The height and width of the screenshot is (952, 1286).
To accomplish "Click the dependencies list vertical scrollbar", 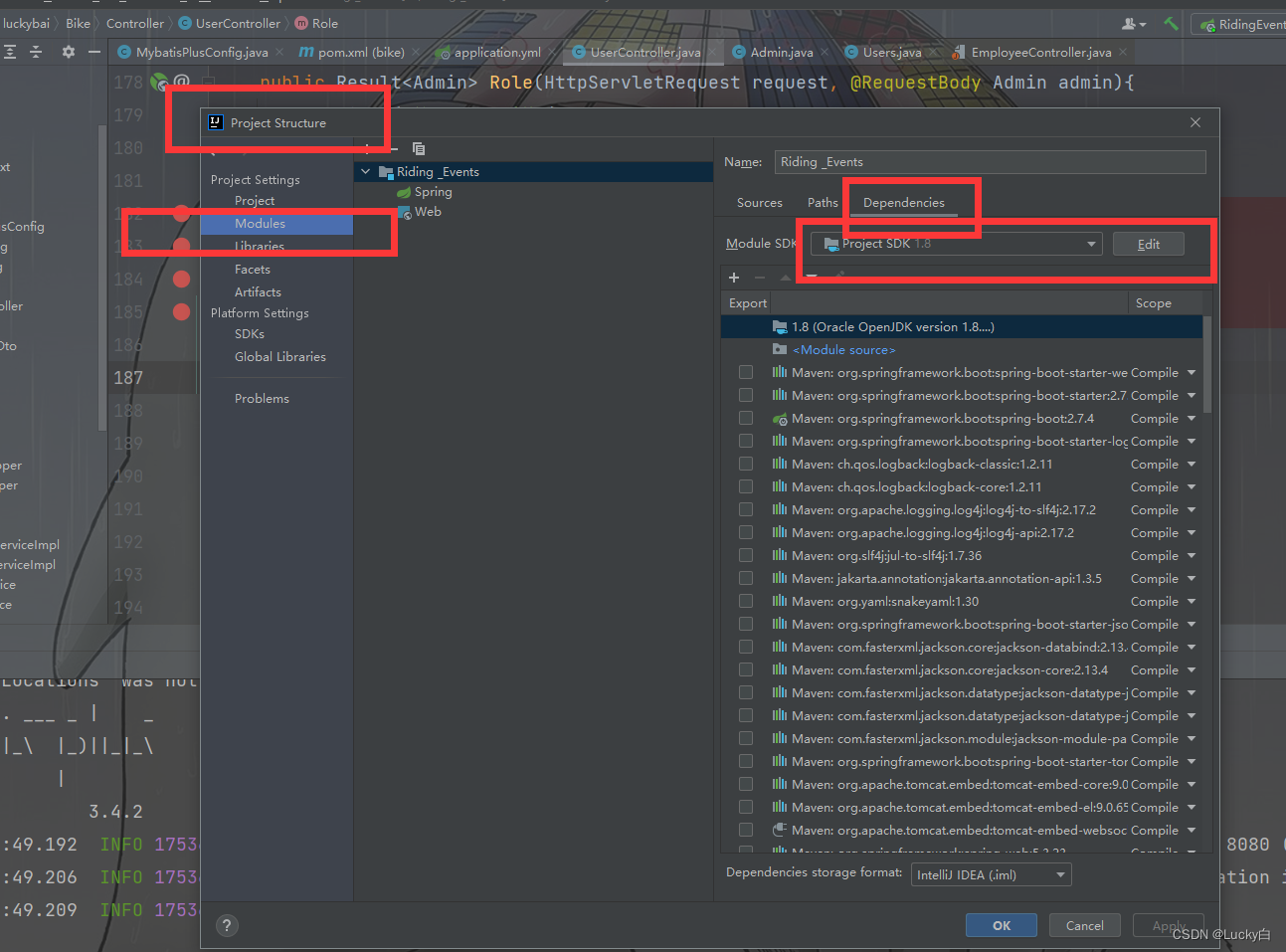I will pyautogui.click(x=1207, y=364).
